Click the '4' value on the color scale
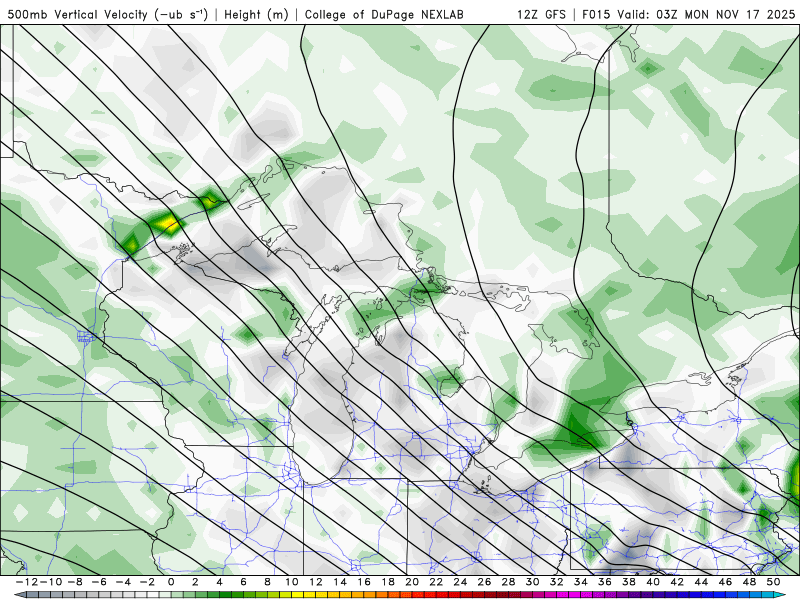This screenshot has width=800, height=600. coord(219,582)
